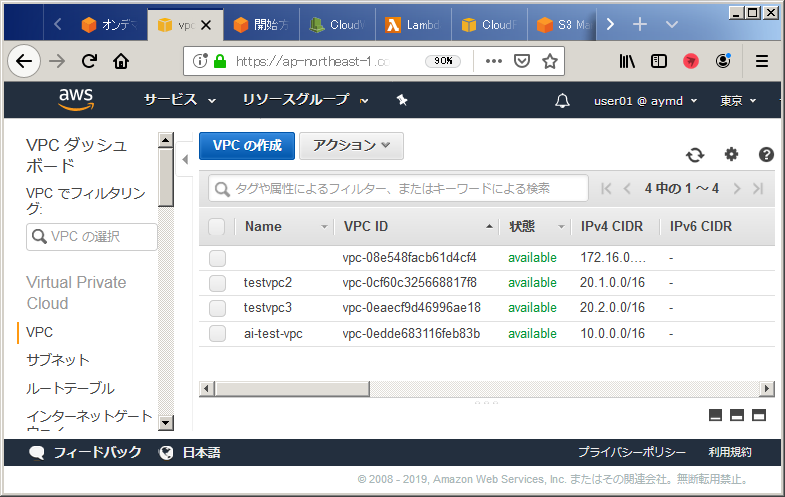The image size is (785, 497).
Task: Click the sidebar vertical scrollbar thumb
Action: tap(166, 178)
